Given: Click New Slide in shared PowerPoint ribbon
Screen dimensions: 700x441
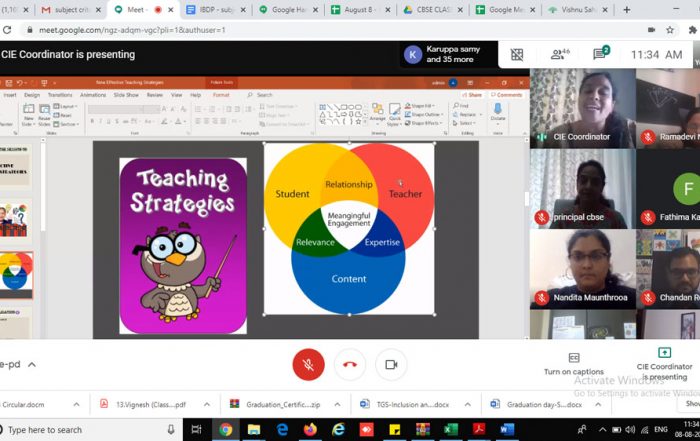Looking at the screenshot, I should [x=29, y=115].
